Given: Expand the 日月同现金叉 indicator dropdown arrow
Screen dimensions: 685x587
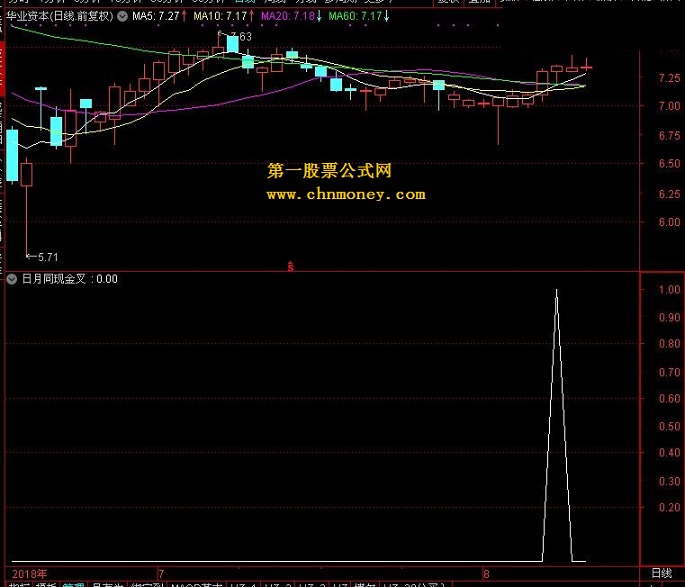Looking at the screenshot, I should 11,280.
